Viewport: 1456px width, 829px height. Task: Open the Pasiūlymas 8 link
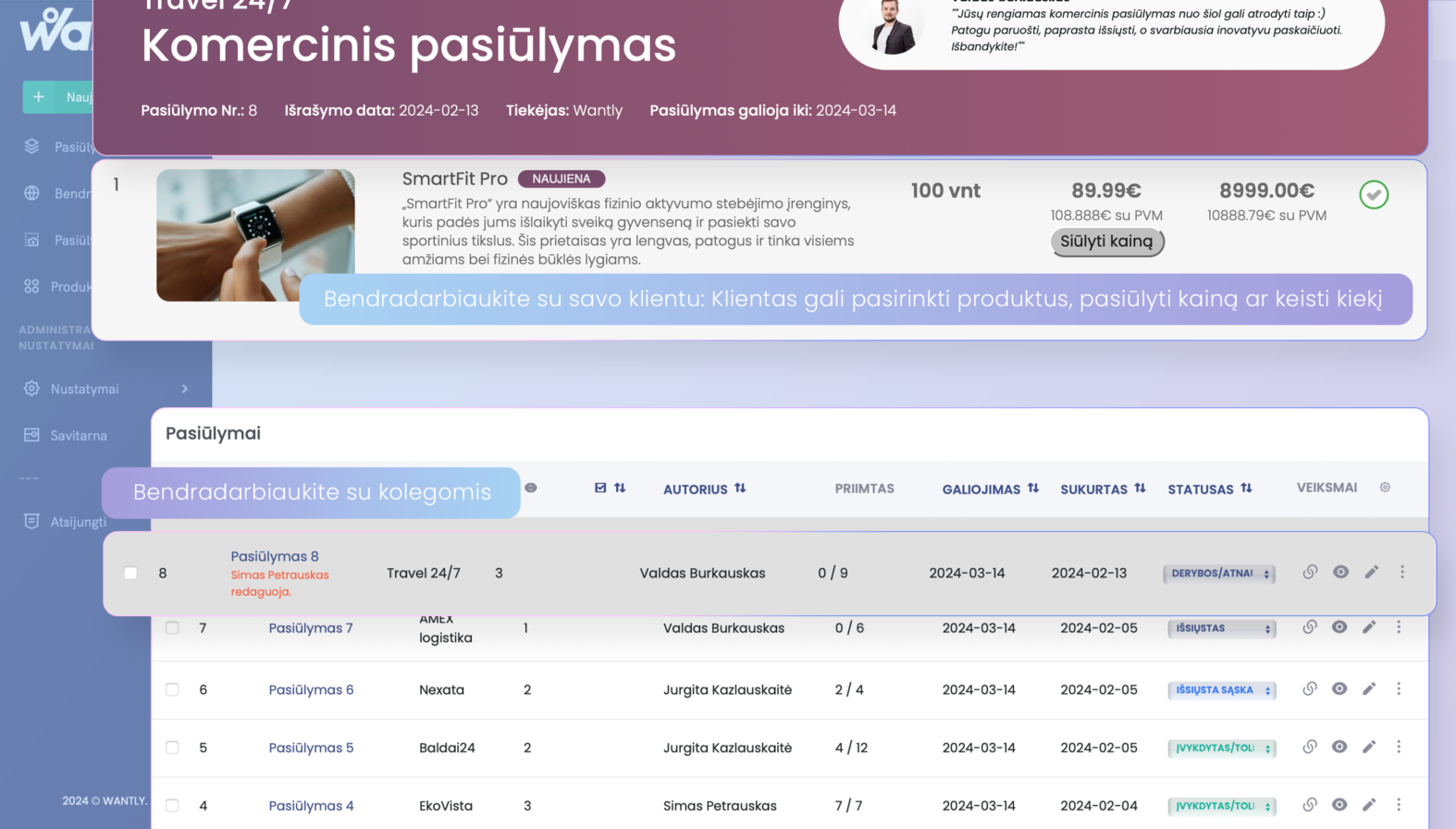pyautogui.click(x=275, y=556)
